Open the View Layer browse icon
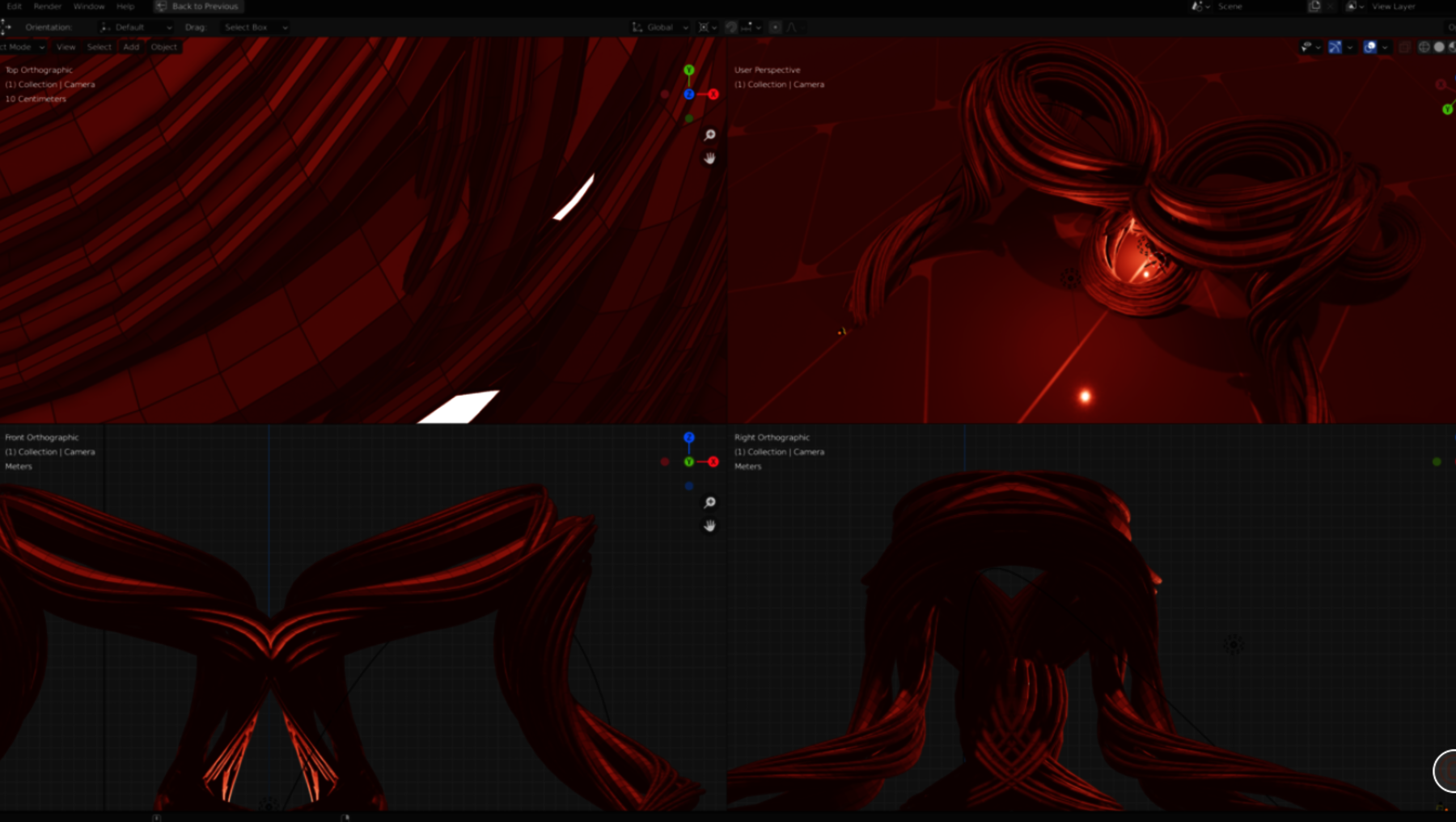Viewport: 1456px width, 822px height. [1354, 6]
